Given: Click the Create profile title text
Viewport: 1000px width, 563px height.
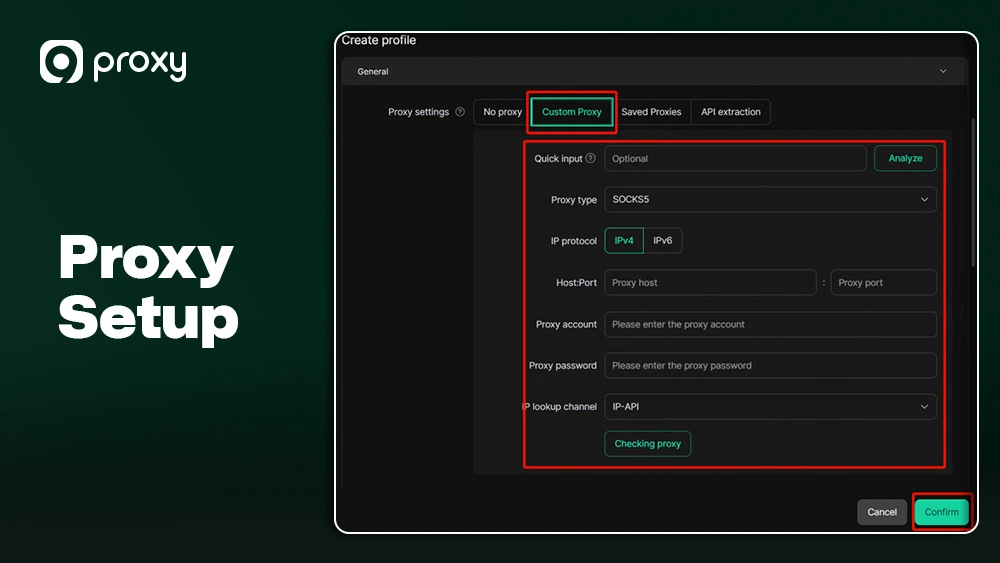Looking at the screenshot, I should coord(379,40).
